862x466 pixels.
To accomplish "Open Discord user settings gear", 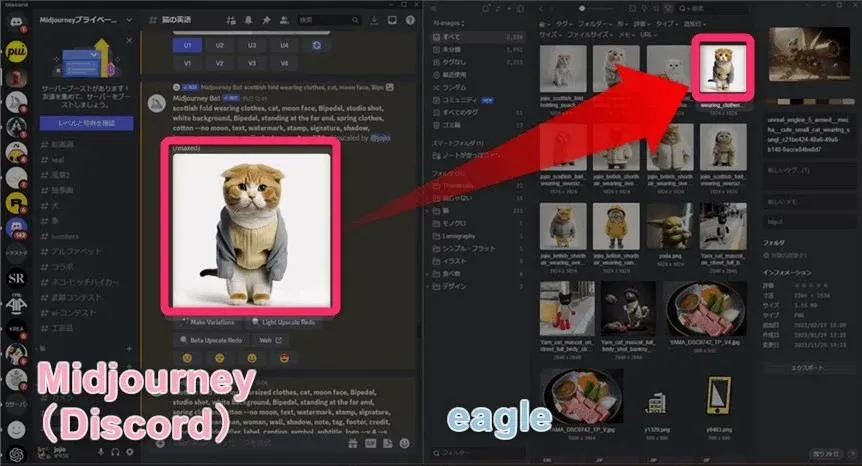I will [130, 452].
